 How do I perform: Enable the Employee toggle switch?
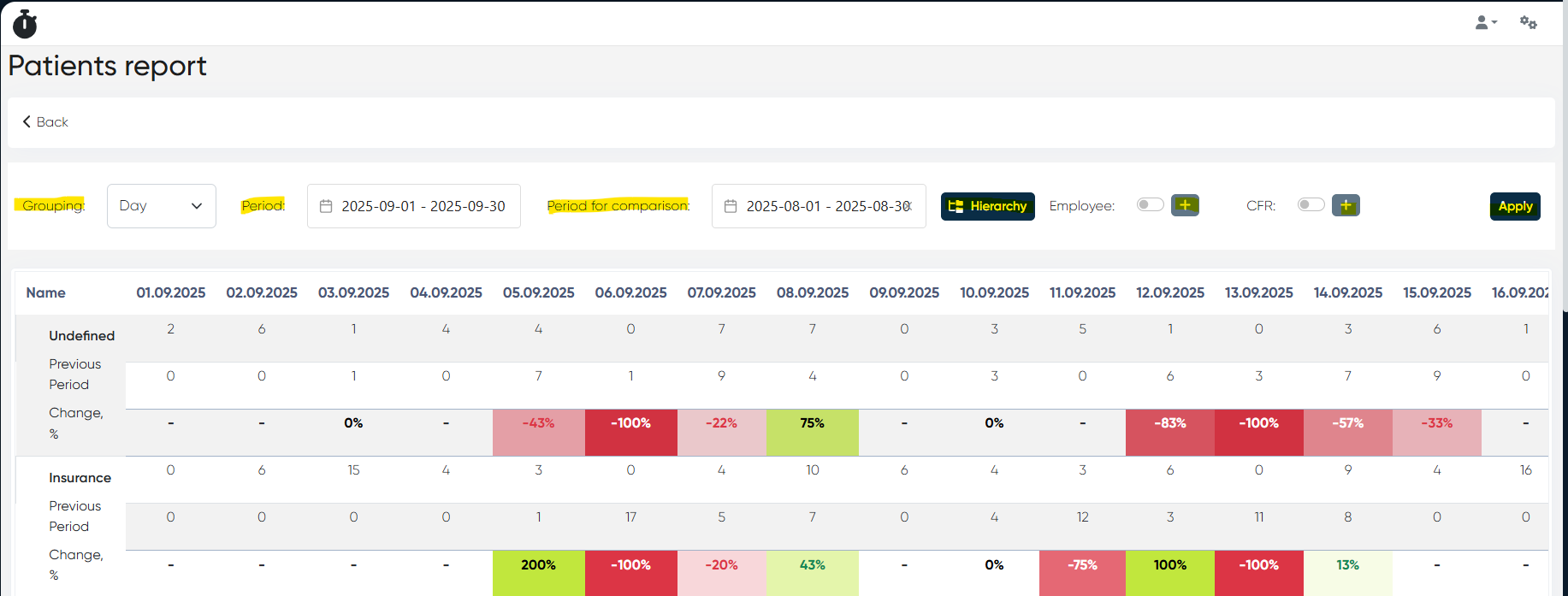(1150, 205)
